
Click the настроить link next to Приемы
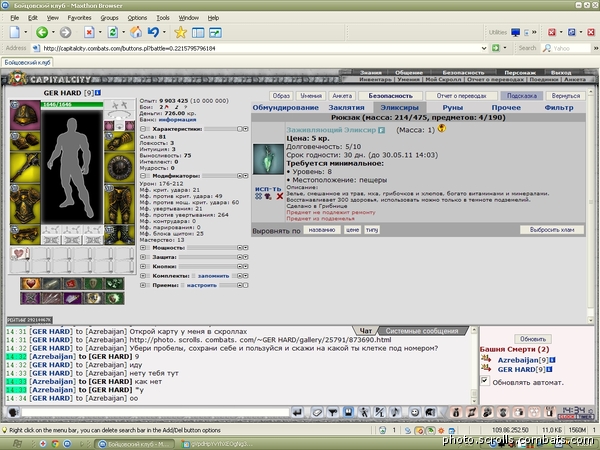[202, 285]
